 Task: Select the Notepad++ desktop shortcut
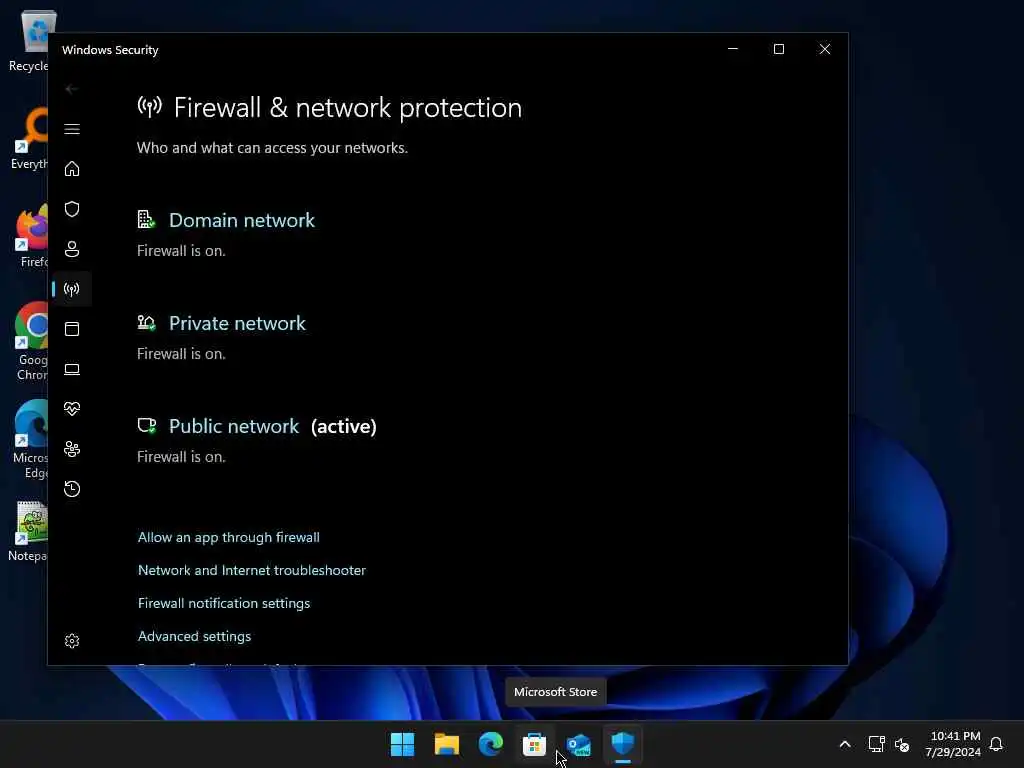(x=27, y=531)
